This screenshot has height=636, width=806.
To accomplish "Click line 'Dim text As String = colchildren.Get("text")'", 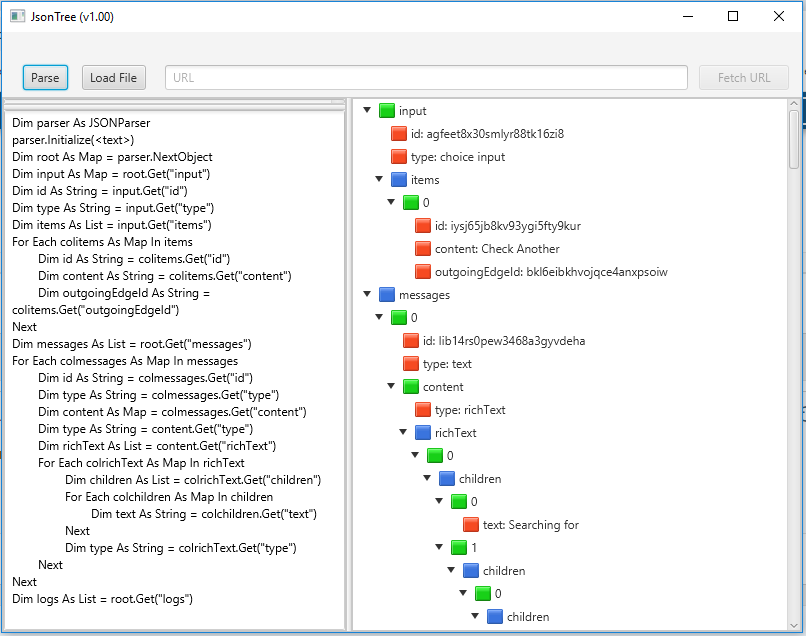I will tap(204, 514).
